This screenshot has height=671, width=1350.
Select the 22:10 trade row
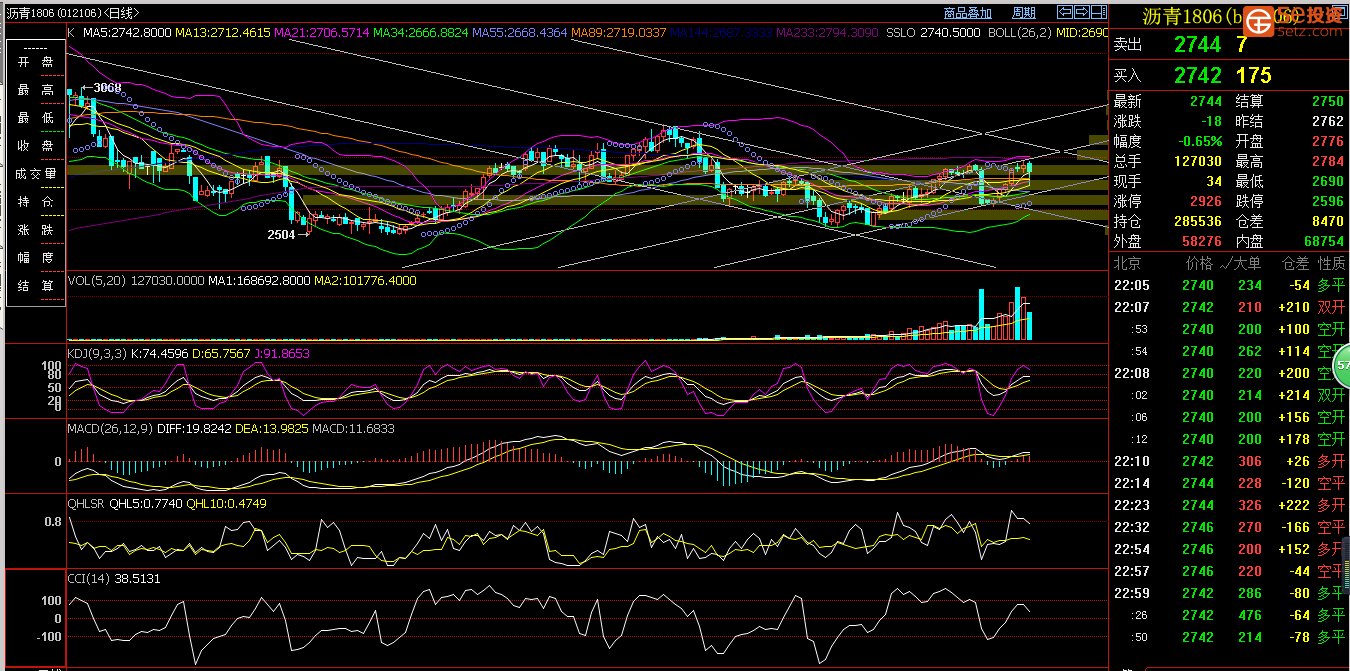pos(1229,461)
